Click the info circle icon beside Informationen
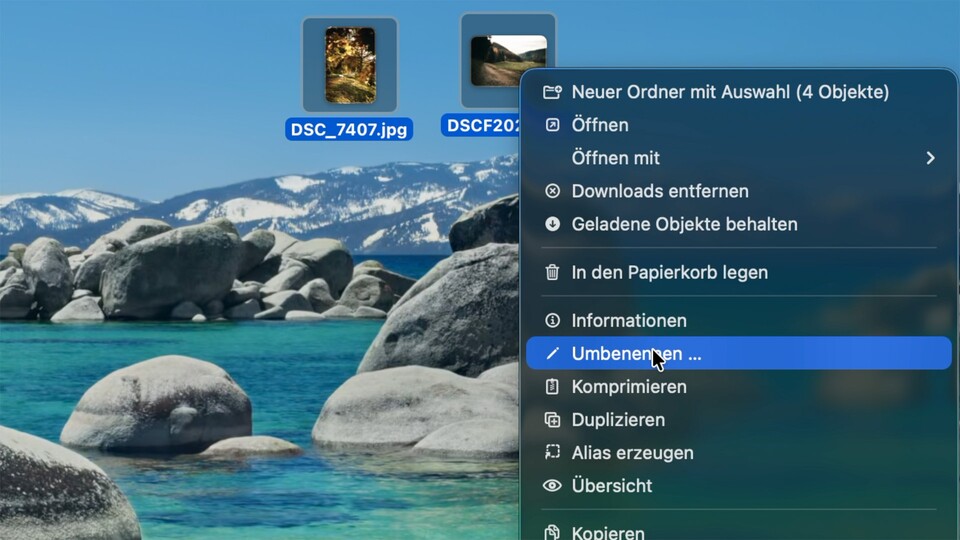 [552, 321]
